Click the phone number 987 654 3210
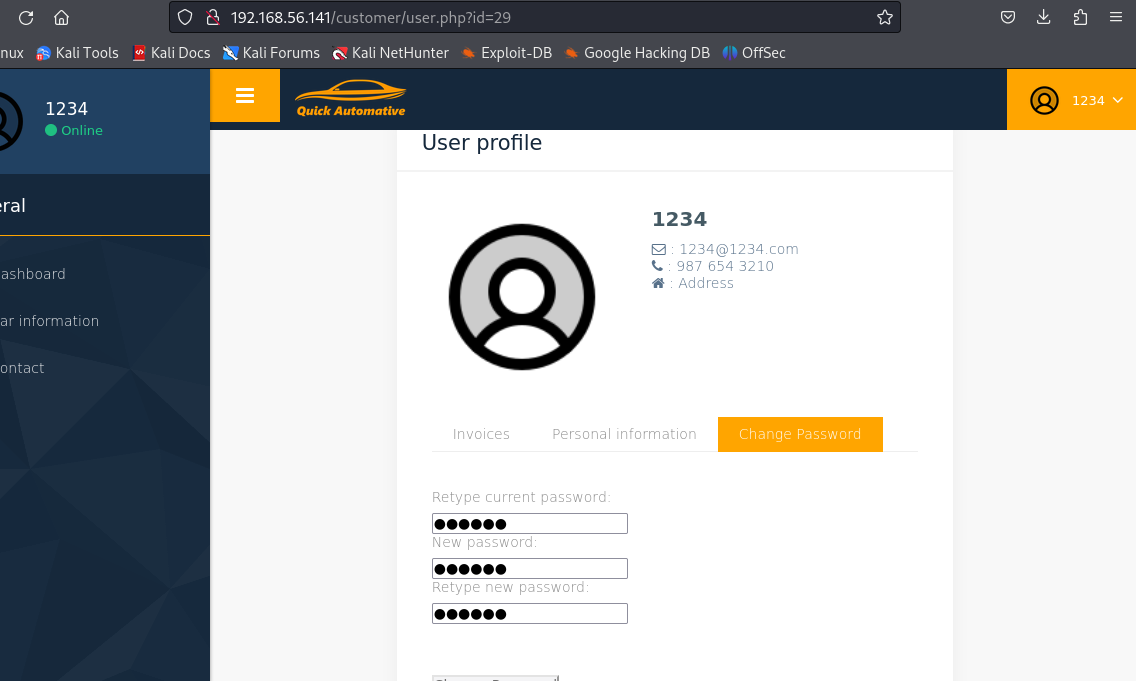1136x681 pixels. pos(725,266)
